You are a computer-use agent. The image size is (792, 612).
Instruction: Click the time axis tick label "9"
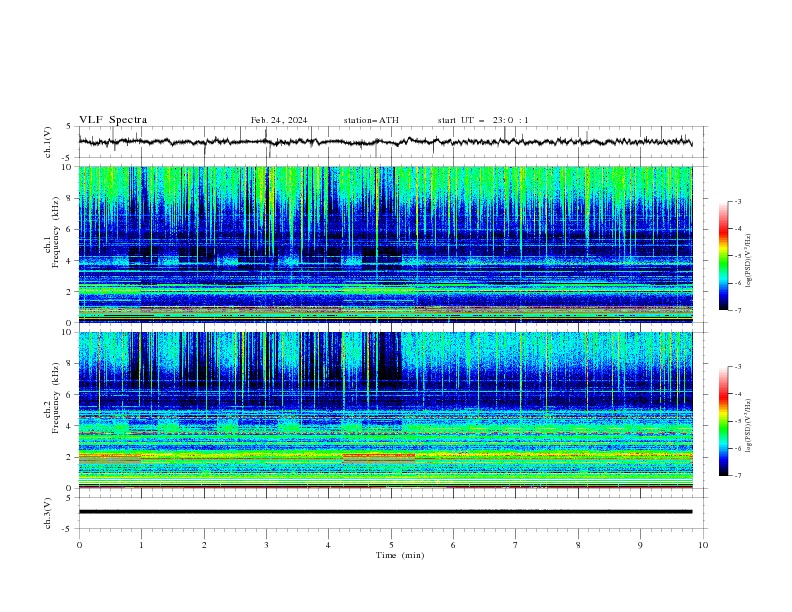[x=640, y=545]
